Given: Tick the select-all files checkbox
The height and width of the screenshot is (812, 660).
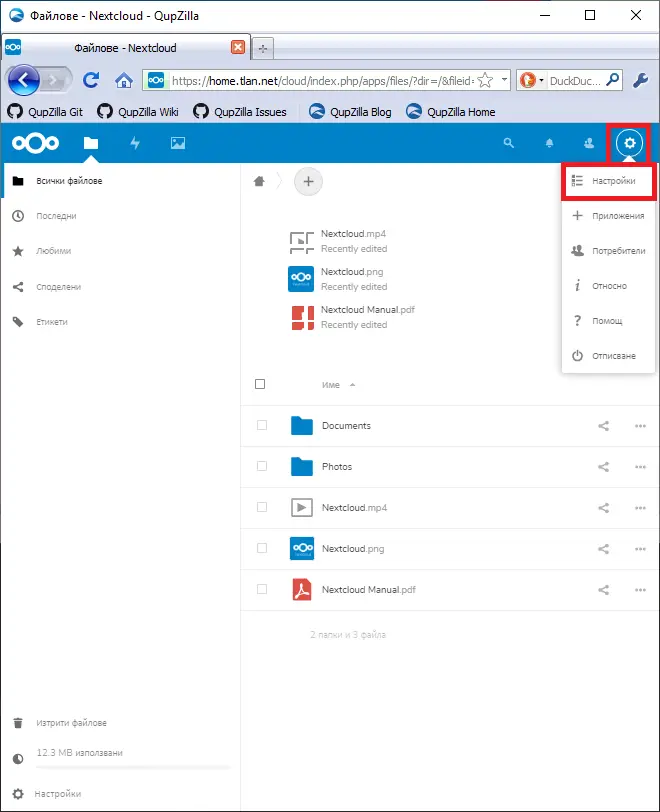Looking at the screenshot, I should coord(261,384).
